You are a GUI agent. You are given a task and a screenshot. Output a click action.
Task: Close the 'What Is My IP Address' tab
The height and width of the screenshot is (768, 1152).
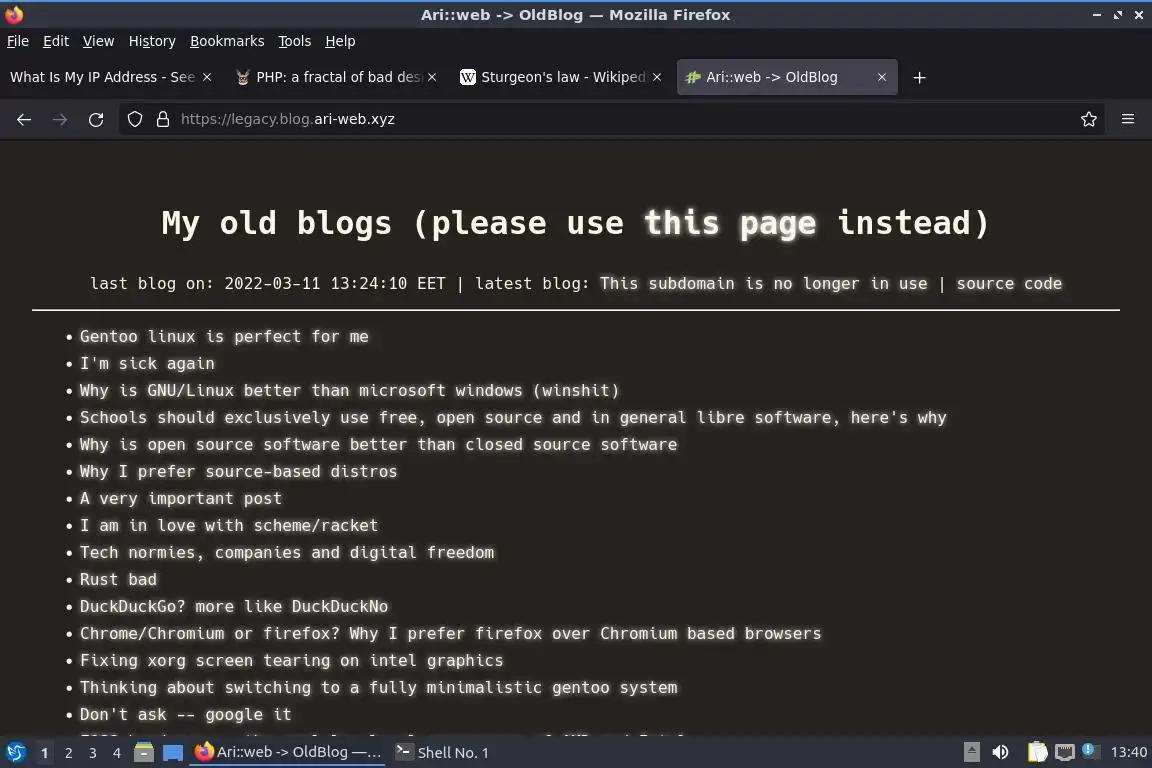207,77
